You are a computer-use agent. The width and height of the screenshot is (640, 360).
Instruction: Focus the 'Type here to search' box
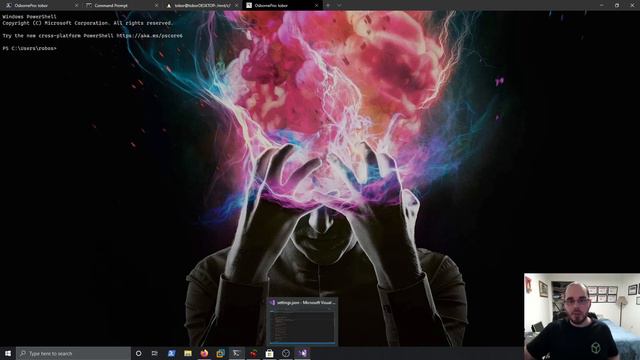click(73, 353)
